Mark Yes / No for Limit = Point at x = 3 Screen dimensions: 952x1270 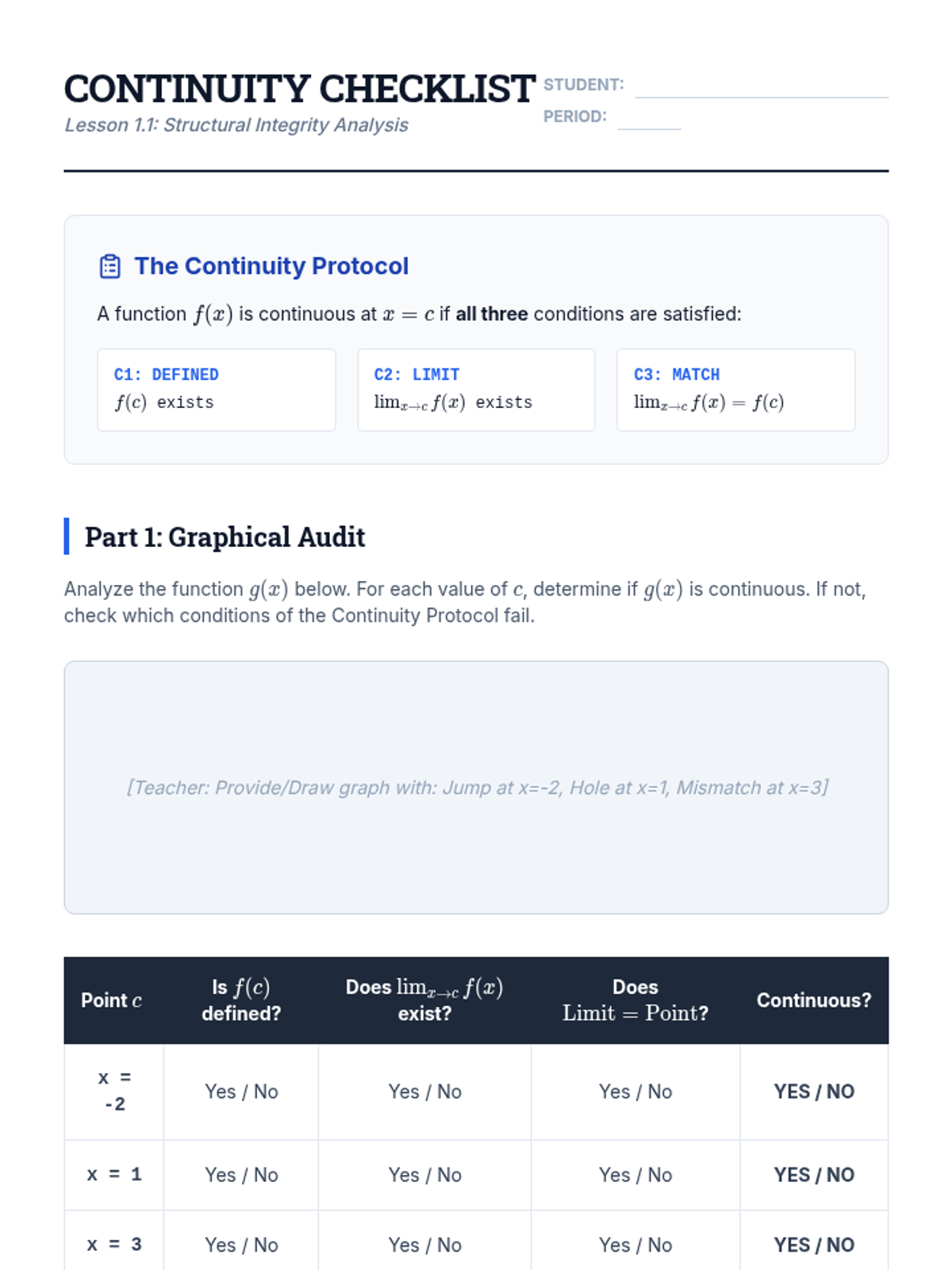pos(635,1245)
